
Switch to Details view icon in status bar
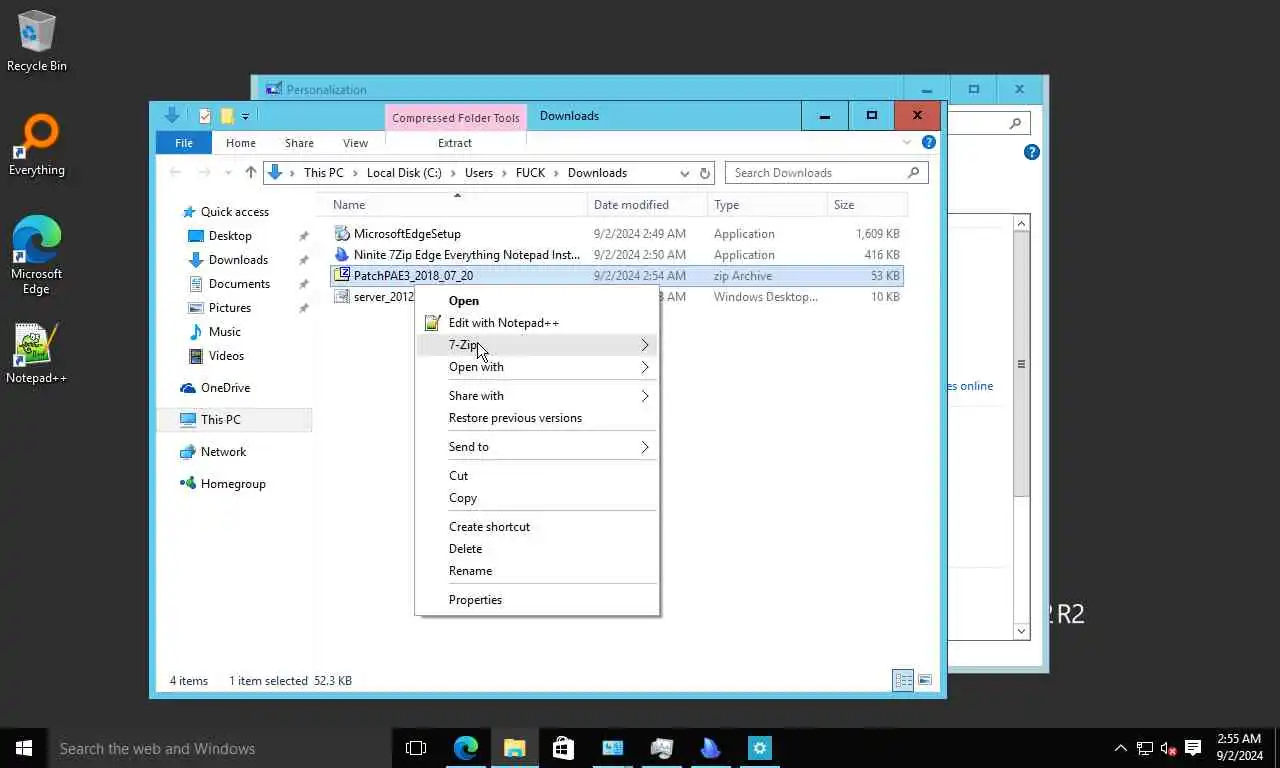point(903,681)
